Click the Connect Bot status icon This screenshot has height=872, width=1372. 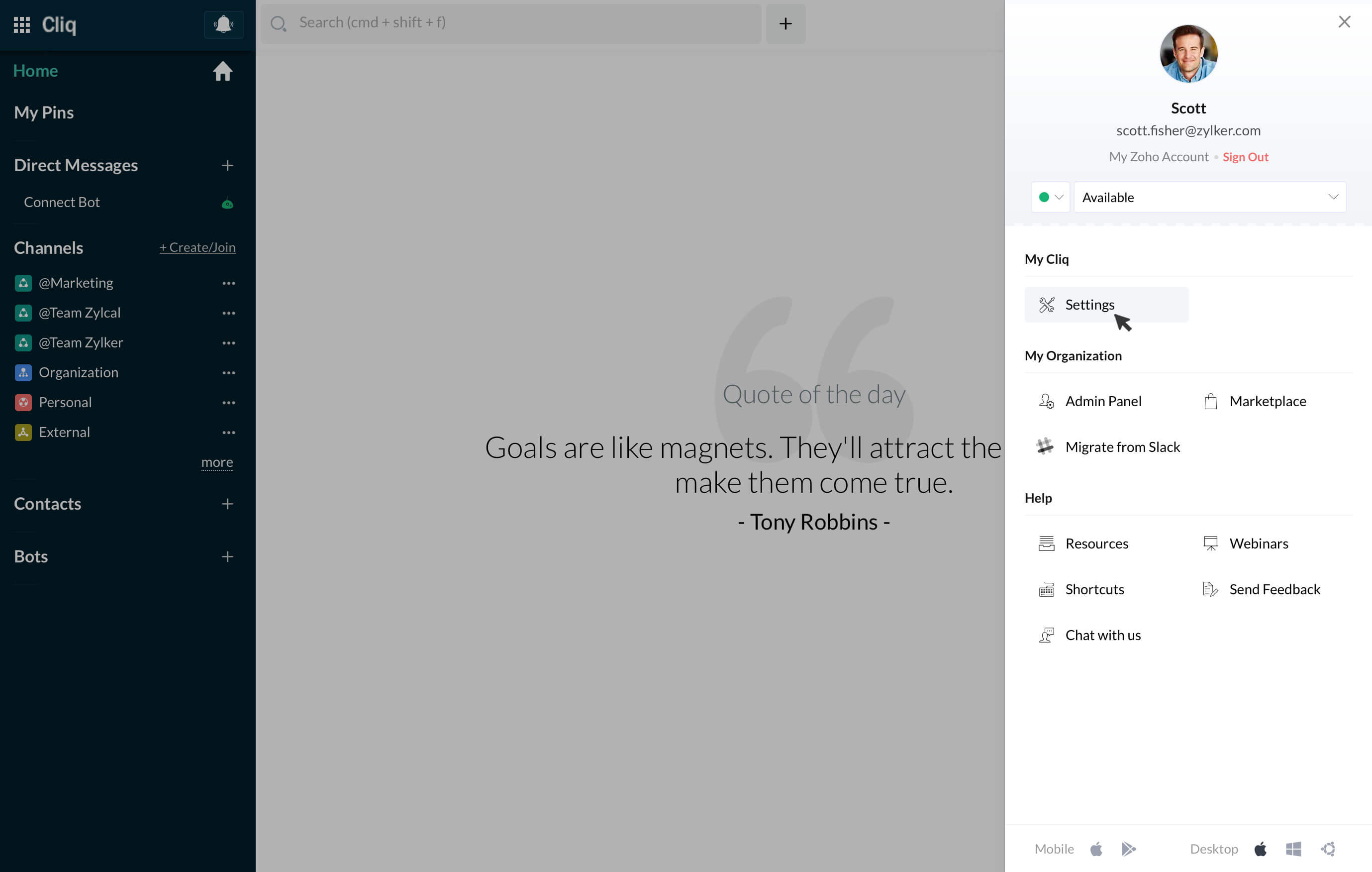[227, 204]
